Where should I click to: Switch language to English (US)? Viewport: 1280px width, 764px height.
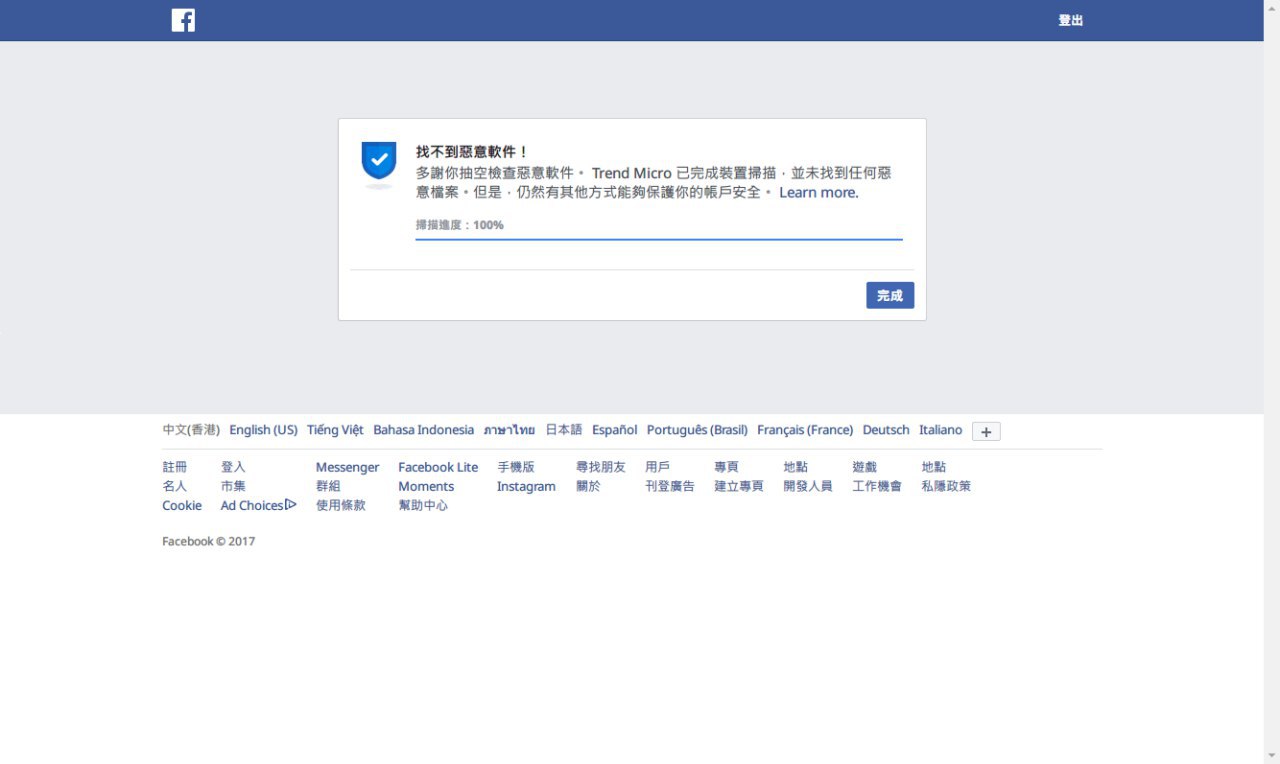pos(264,430)
